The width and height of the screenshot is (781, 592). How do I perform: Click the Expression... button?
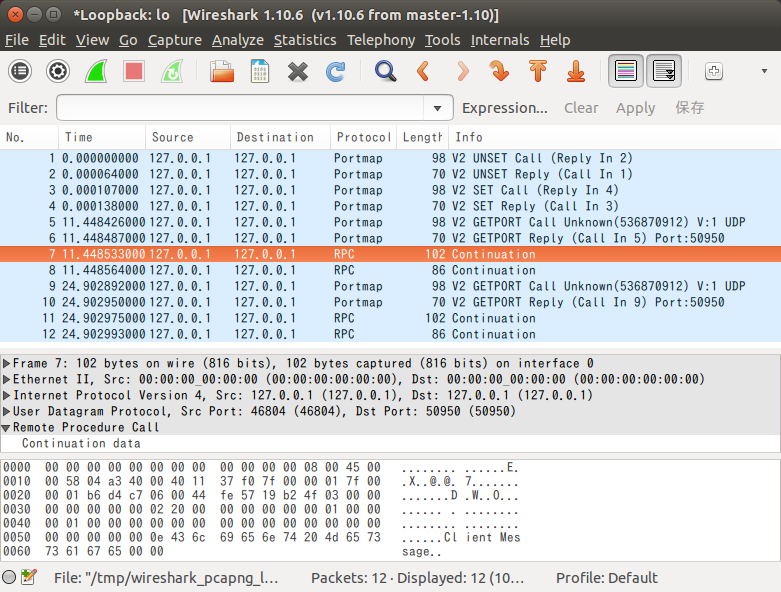point(504,108)
